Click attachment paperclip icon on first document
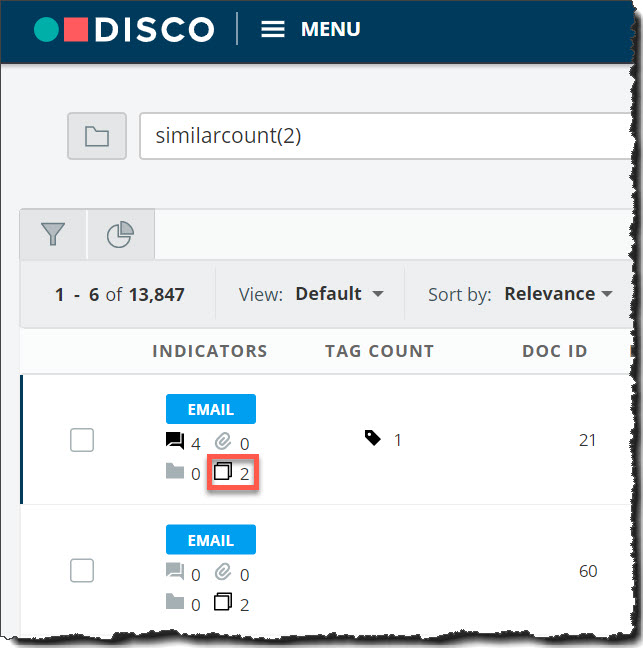Image resolution: width=643 pixels, height=648 pixels. 224,441
